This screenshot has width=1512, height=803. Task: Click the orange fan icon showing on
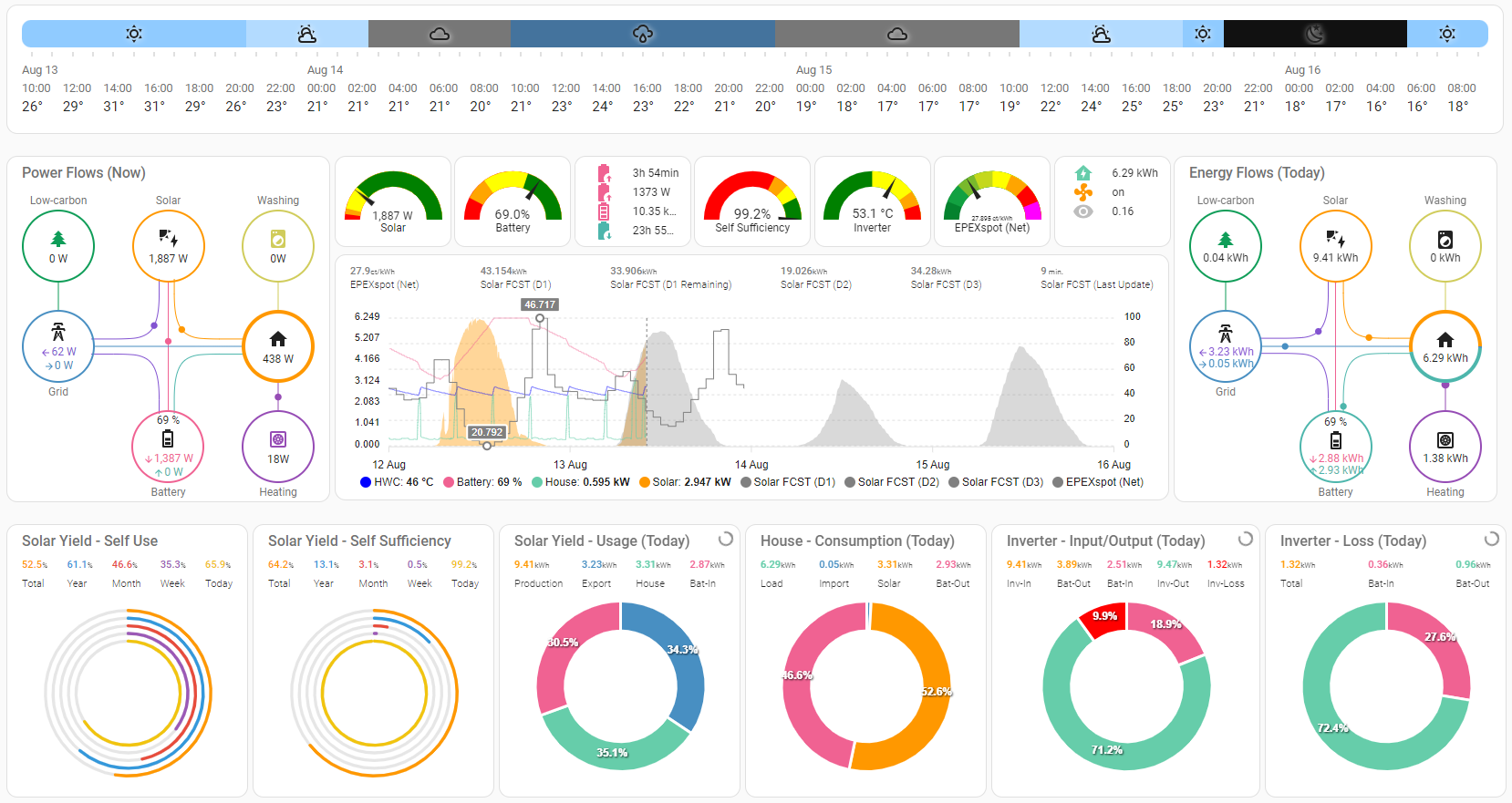[x=1083, y=192]
